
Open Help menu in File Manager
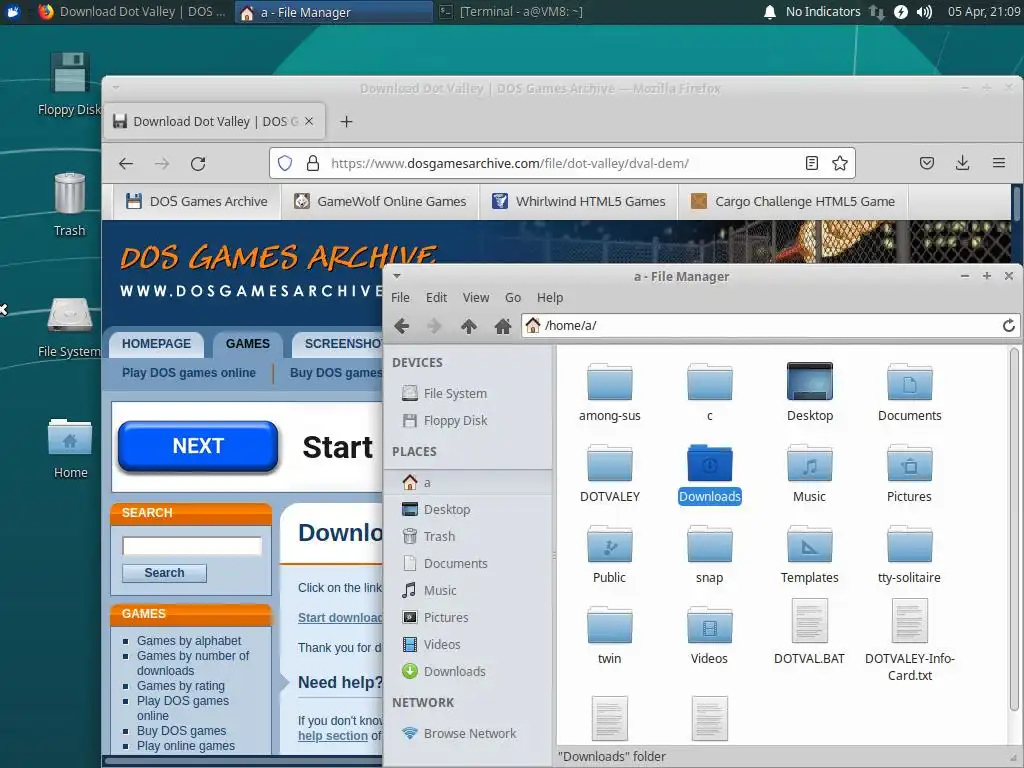[550, 298]
